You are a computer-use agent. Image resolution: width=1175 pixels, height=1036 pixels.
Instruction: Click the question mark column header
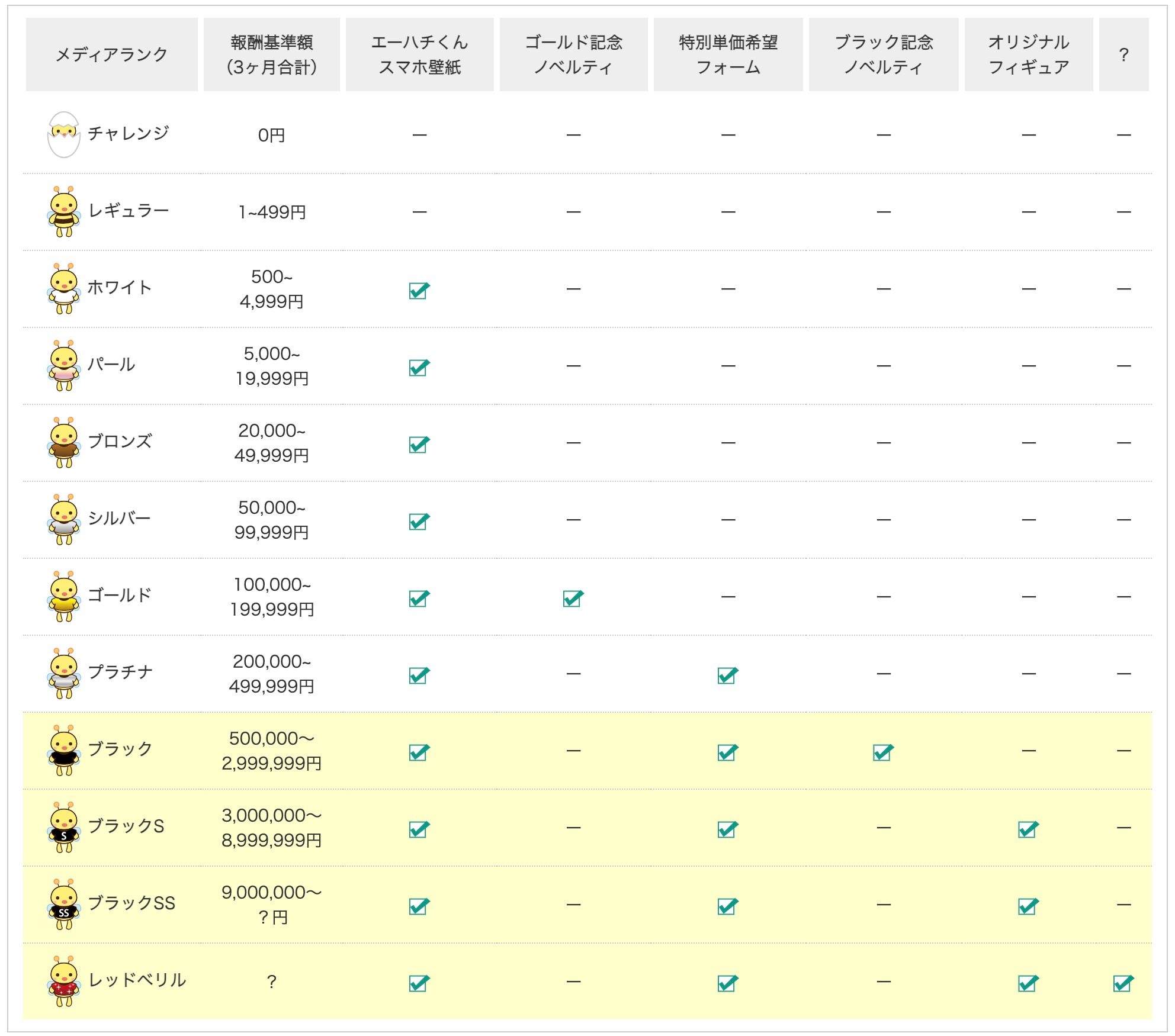click(1123, 54)
